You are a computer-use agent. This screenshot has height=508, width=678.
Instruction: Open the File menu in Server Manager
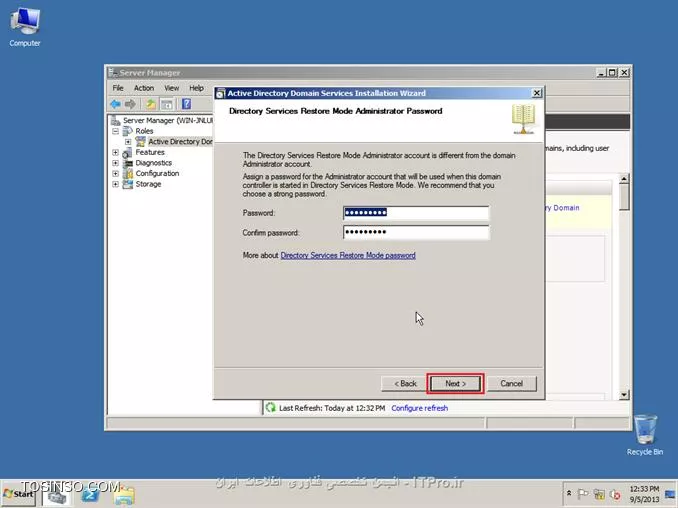(x=118, y=88)
